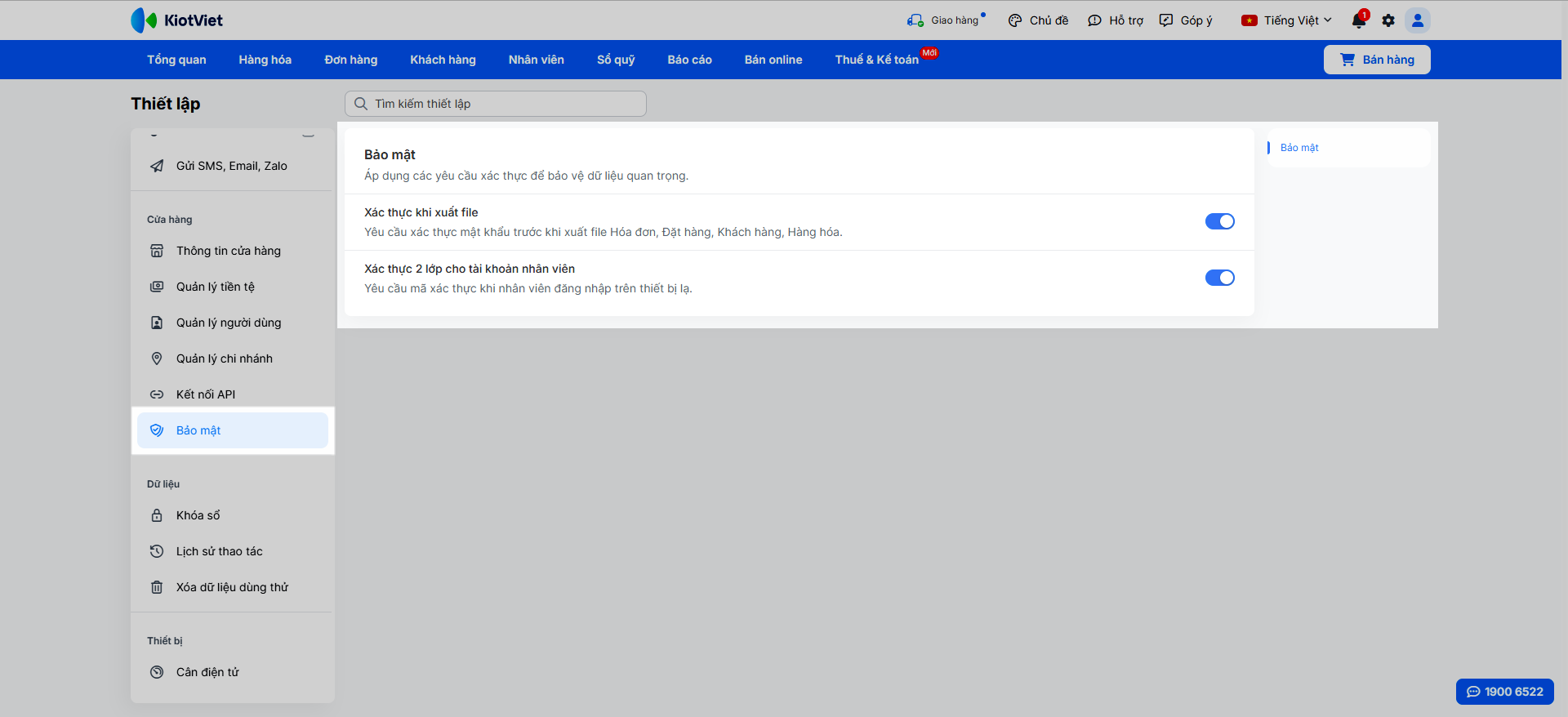Open the notifications bell
This screenshot has height=717, width=1568.
click(x=1359, y=20)
